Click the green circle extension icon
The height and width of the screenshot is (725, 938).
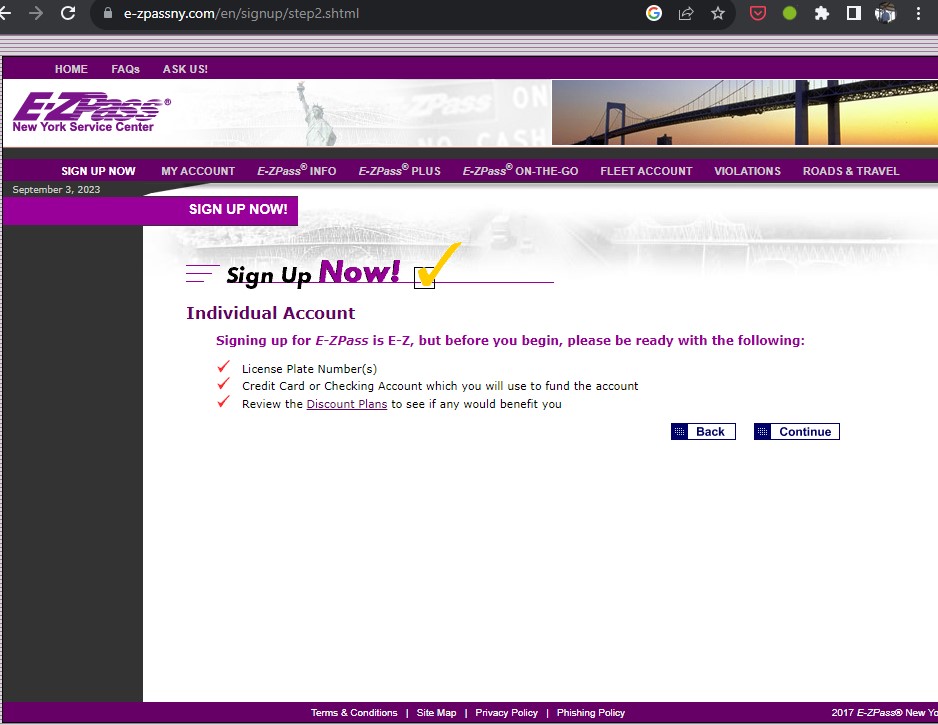[x=790, y=13]
